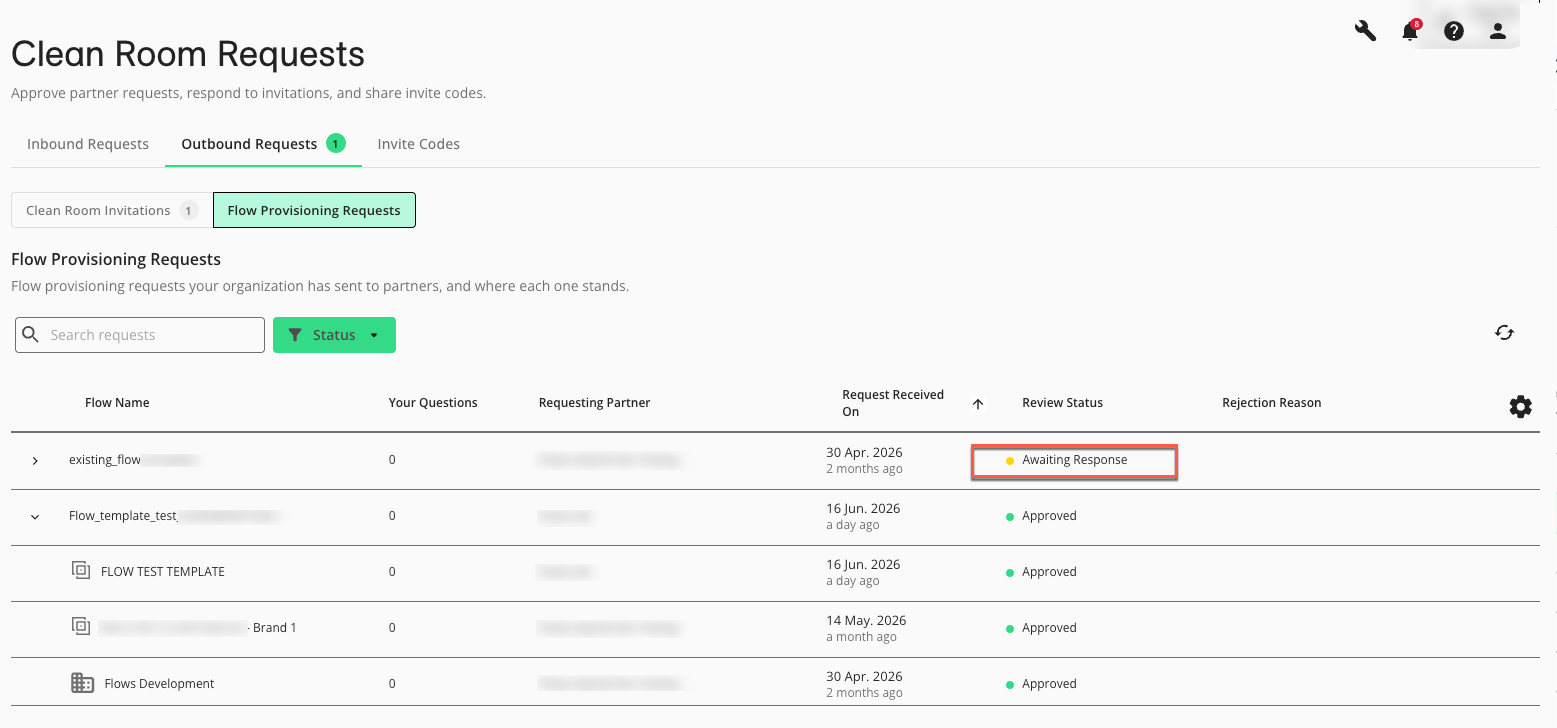Toggle sort arrow on Request Received On
1557x728 pixels.
978,404
